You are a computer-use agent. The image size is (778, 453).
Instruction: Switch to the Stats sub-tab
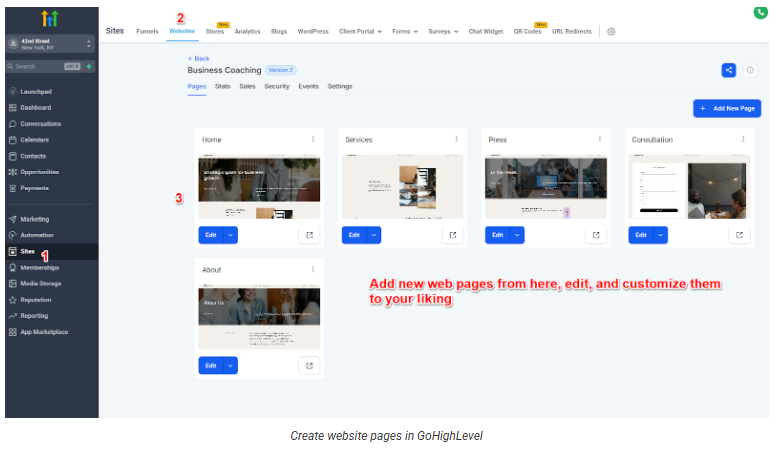[223, 86]
